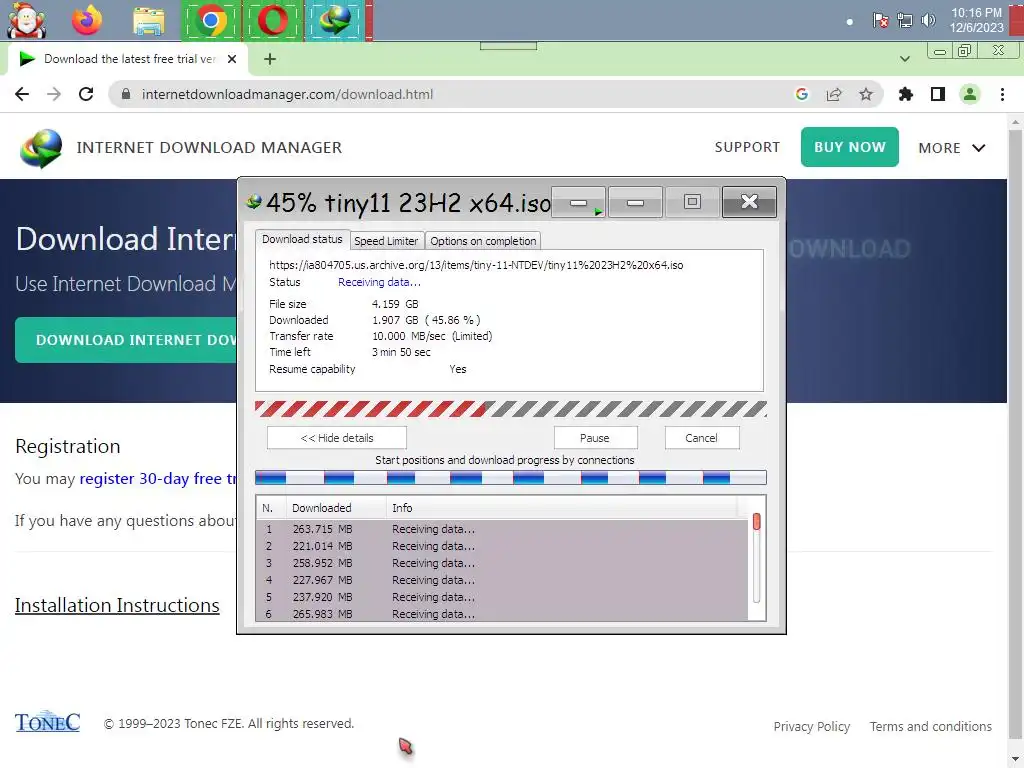Select connection row 2 with 221.014 MB

coord(502,546)
